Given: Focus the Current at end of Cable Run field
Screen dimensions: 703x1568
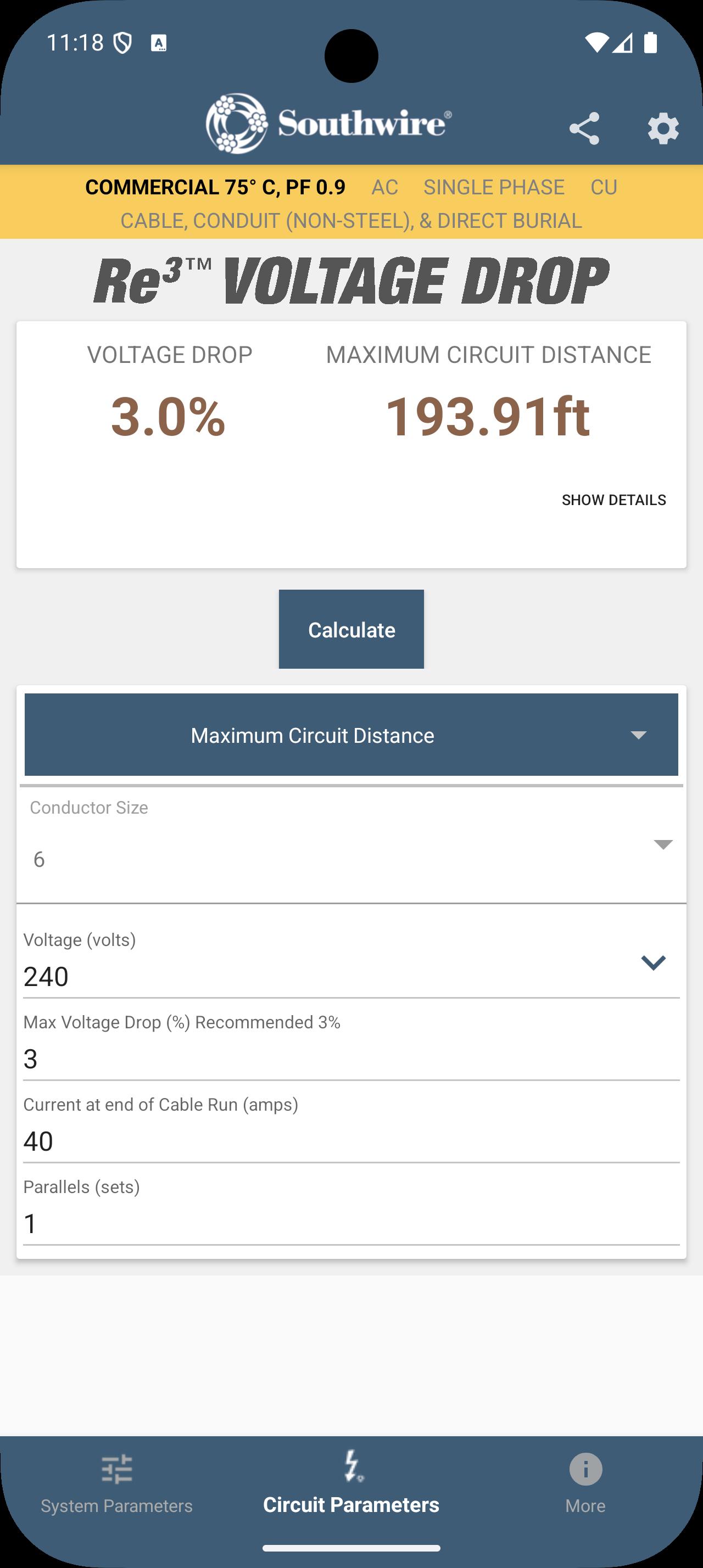Looking at the screenshot, I should click(x=351, y=1141).
